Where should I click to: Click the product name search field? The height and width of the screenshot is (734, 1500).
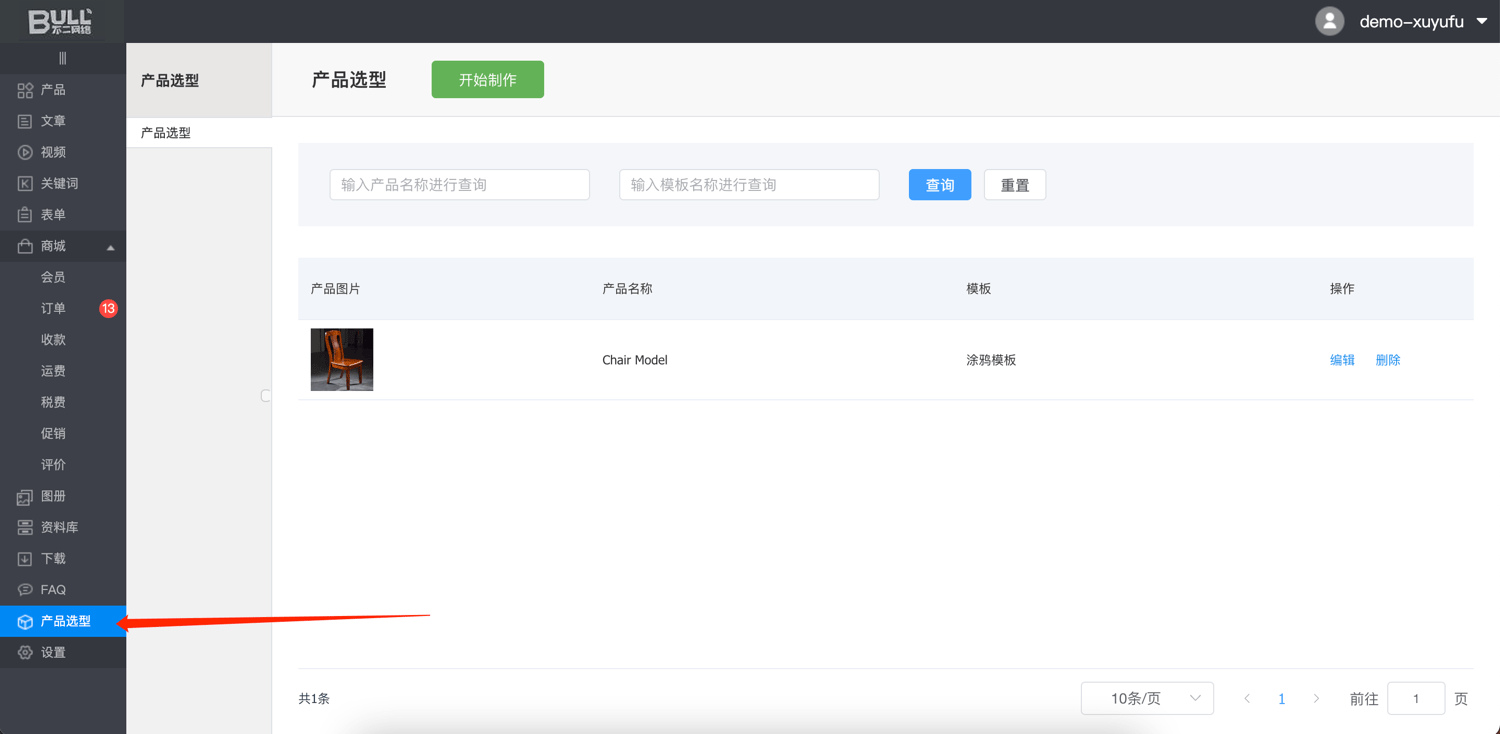[x=459, y=185]
